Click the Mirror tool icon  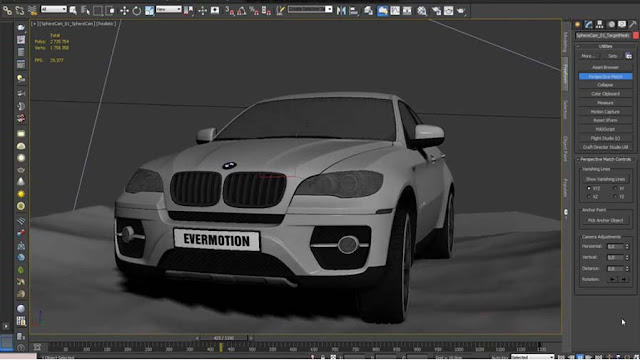tap(341, 11)
